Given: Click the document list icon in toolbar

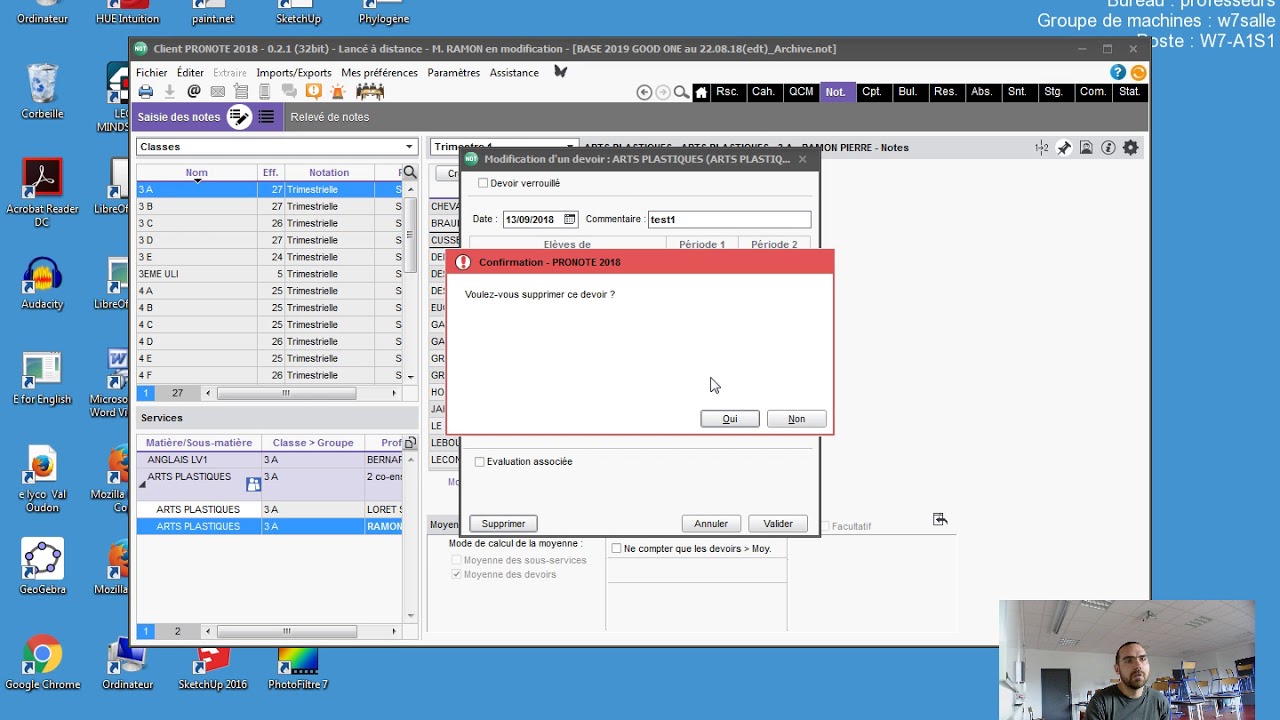Looking at the screenshot, I should point(241,92).
